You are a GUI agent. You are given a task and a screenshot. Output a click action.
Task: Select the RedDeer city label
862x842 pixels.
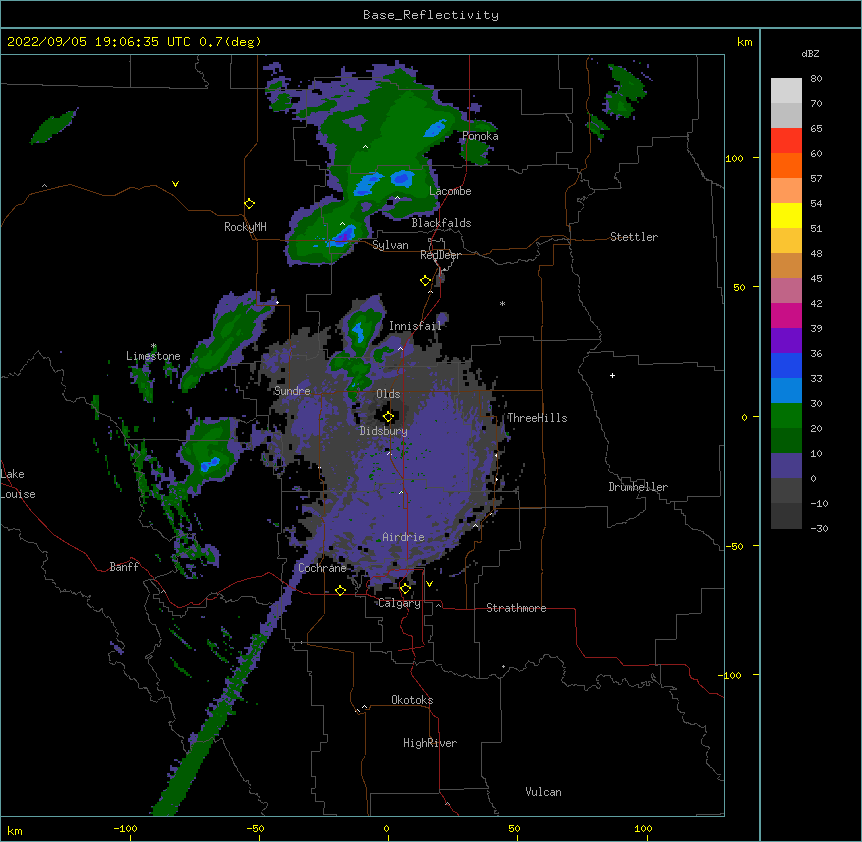tap(440, 255)
